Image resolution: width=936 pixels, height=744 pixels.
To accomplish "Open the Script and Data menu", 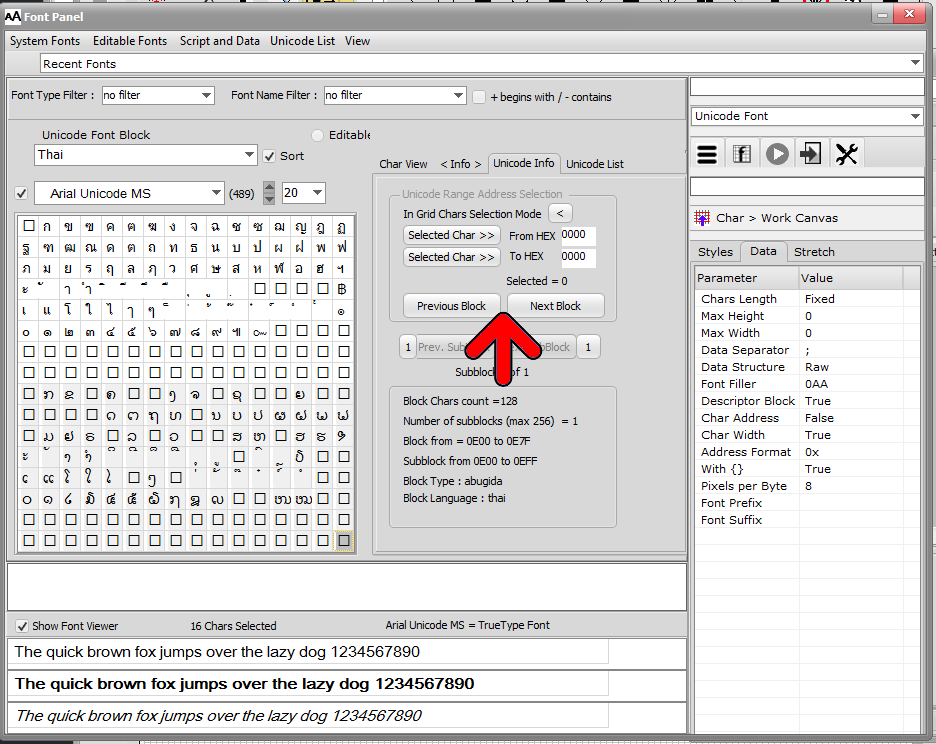I will coord(220,41).
